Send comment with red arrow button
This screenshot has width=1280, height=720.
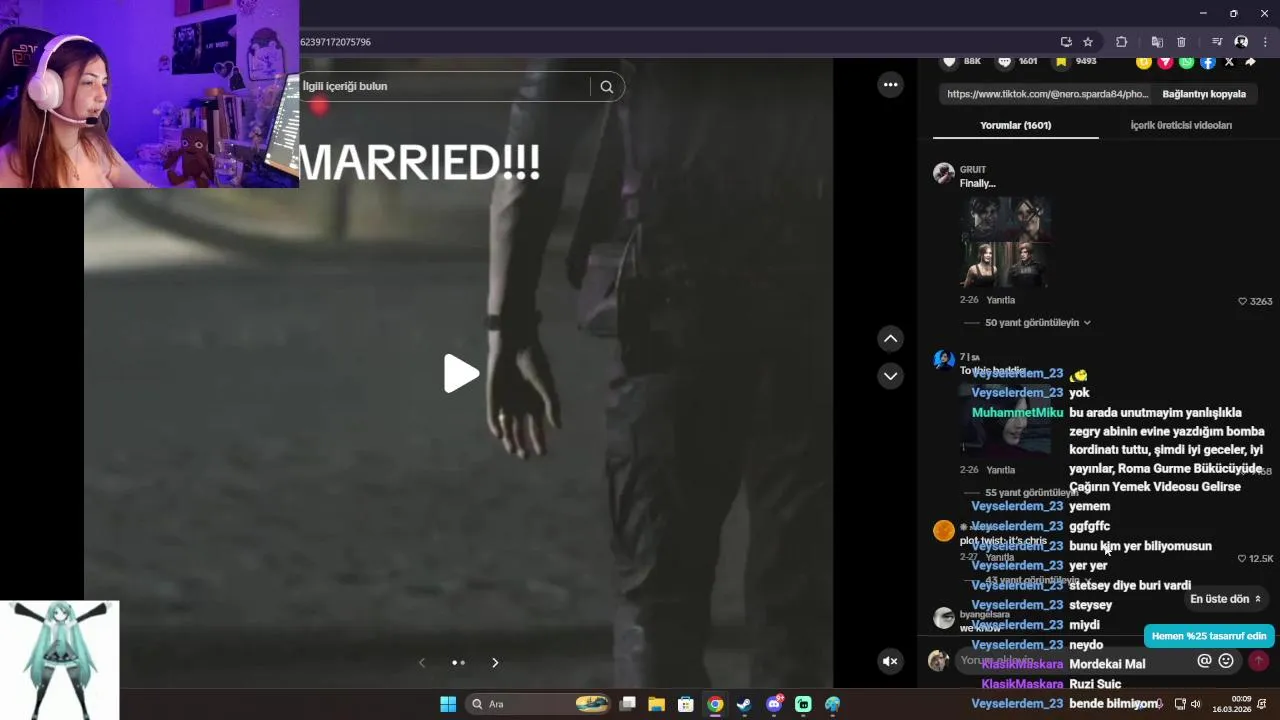(x=1258, y=661)
